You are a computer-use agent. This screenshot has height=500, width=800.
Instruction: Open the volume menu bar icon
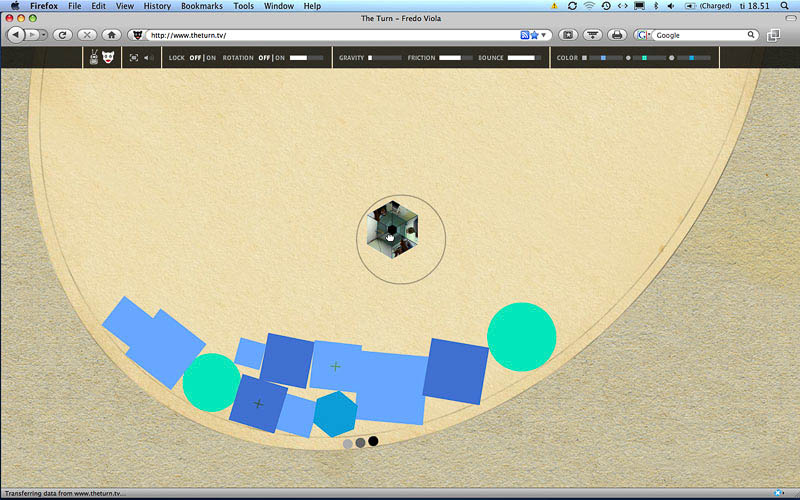tap(671, 6)
